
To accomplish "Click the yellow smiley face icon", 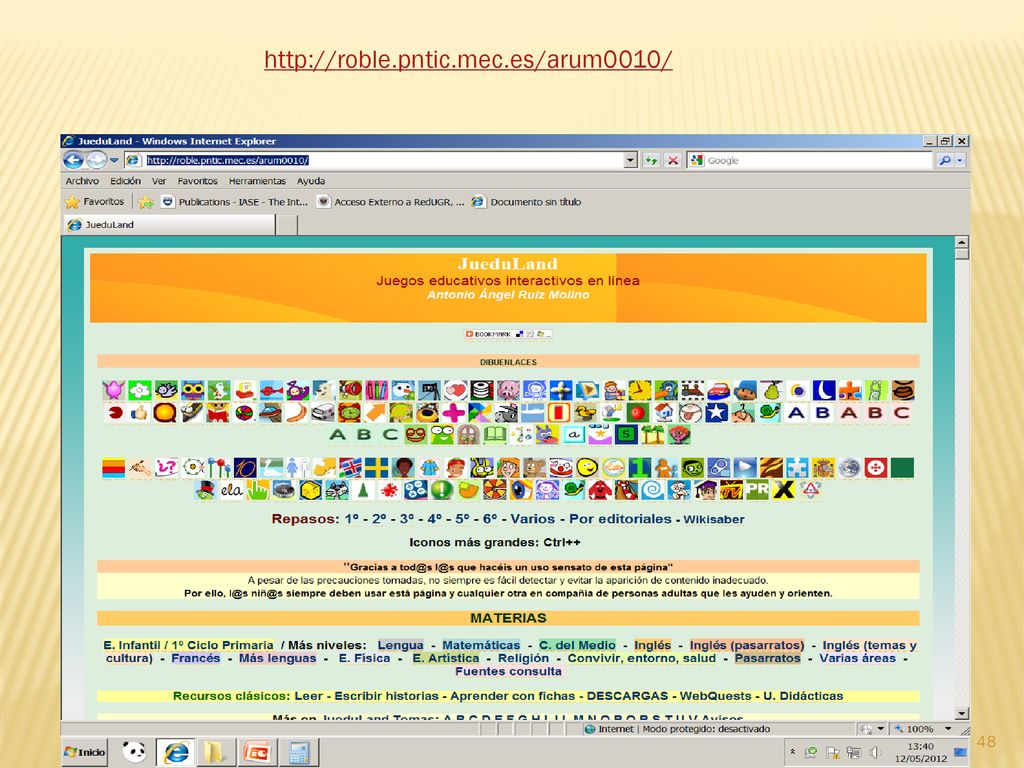I will (x=587, y=468).
